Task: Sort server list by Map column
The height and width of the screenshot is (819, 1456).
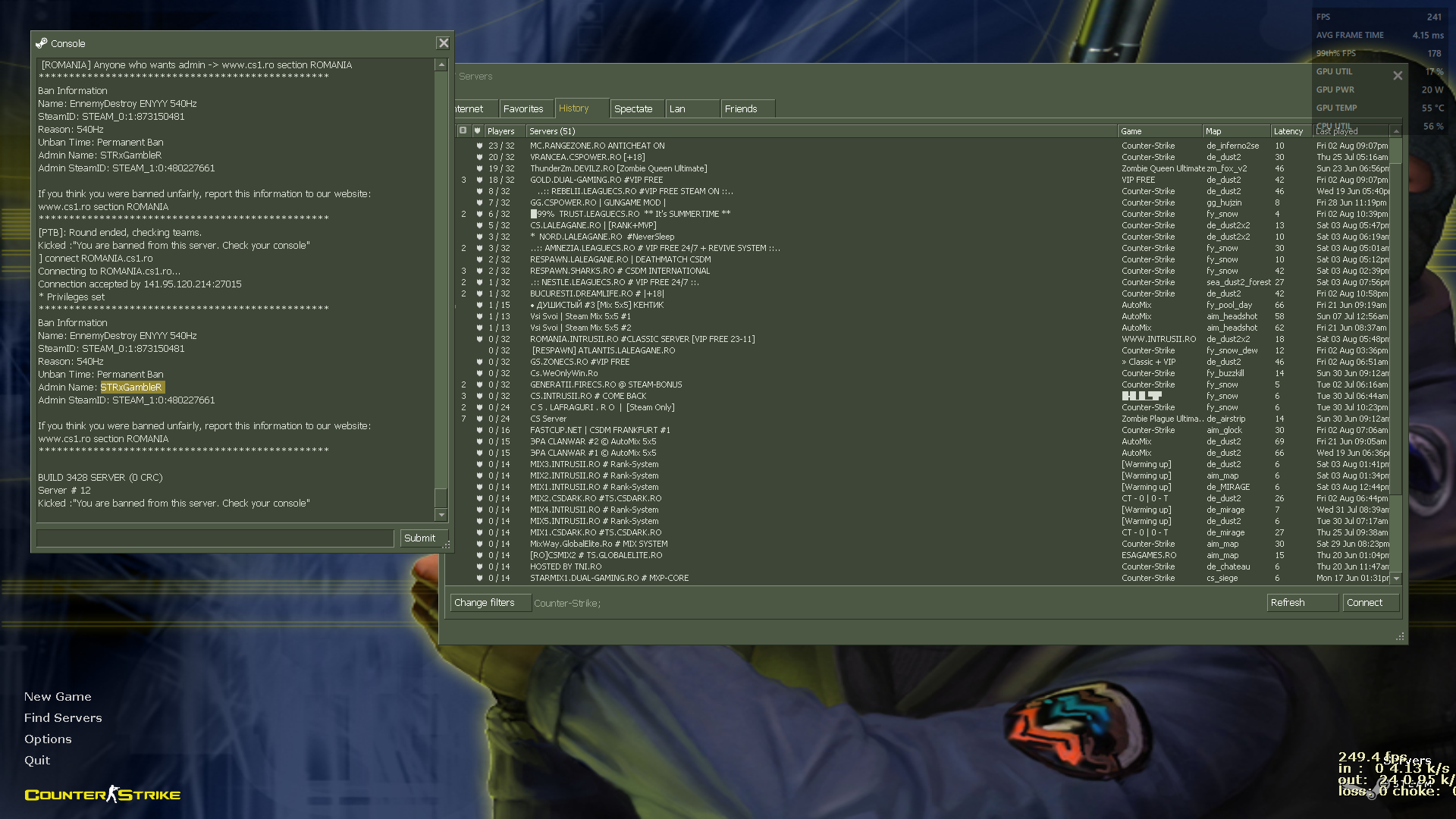Action: pyautogui.click(x=1235, y=131)
